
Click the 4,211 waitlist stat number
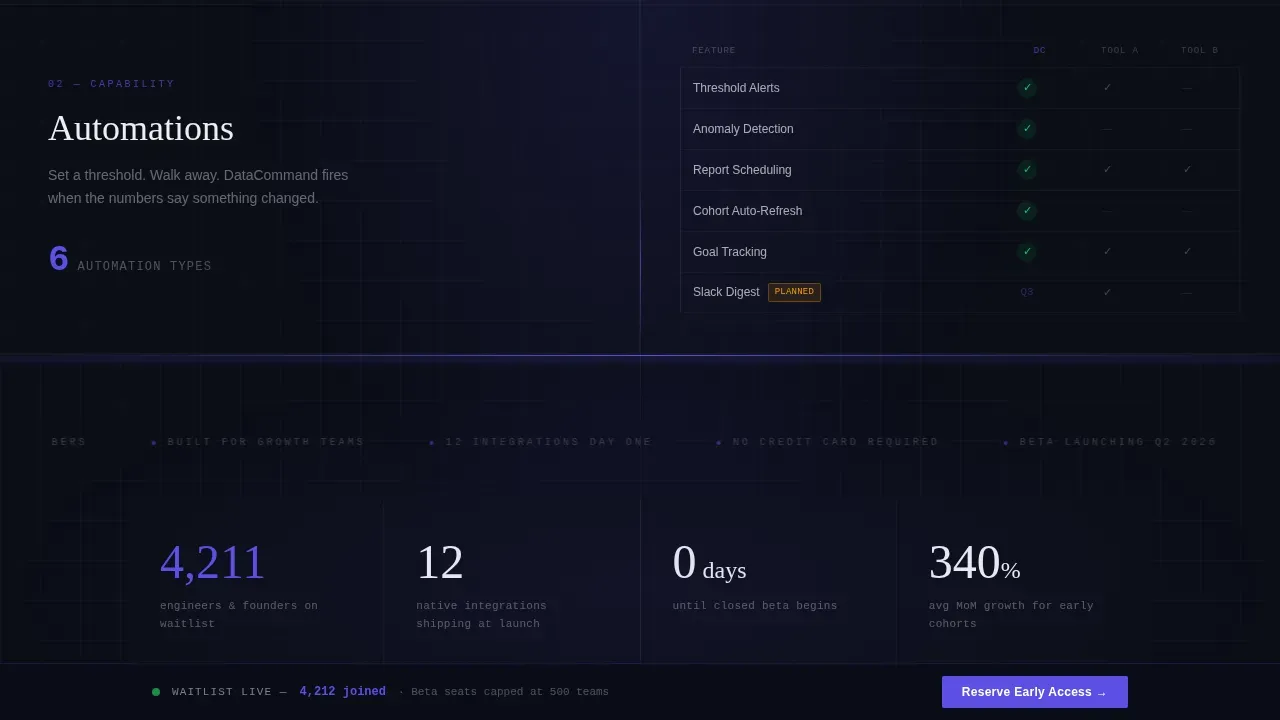213,562
